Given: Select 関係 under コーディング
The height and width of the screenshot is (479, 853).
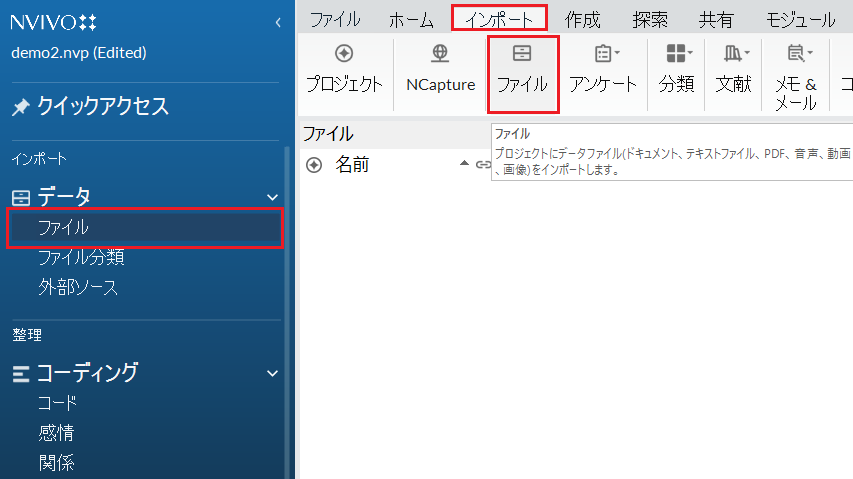Looking at the screenshot, I should click(56, 463).
